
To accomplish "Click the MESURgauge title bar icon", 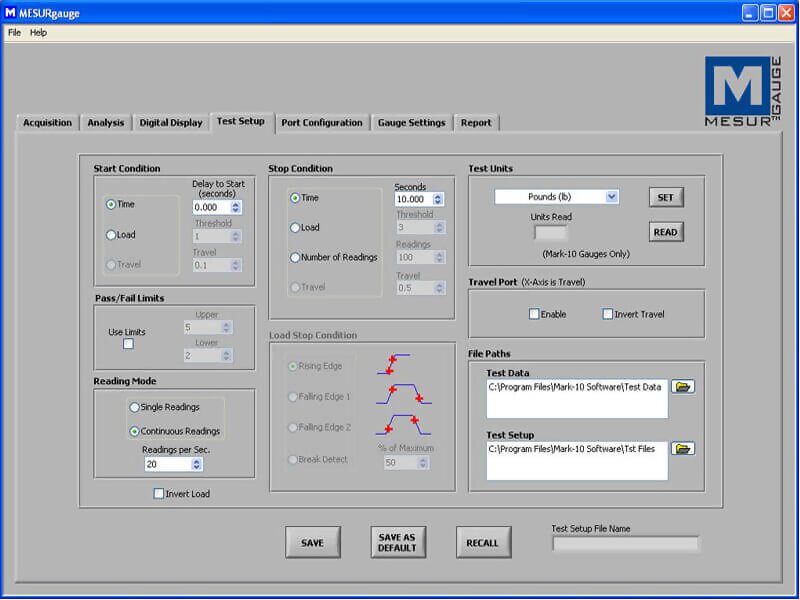I will pos(10,12).
